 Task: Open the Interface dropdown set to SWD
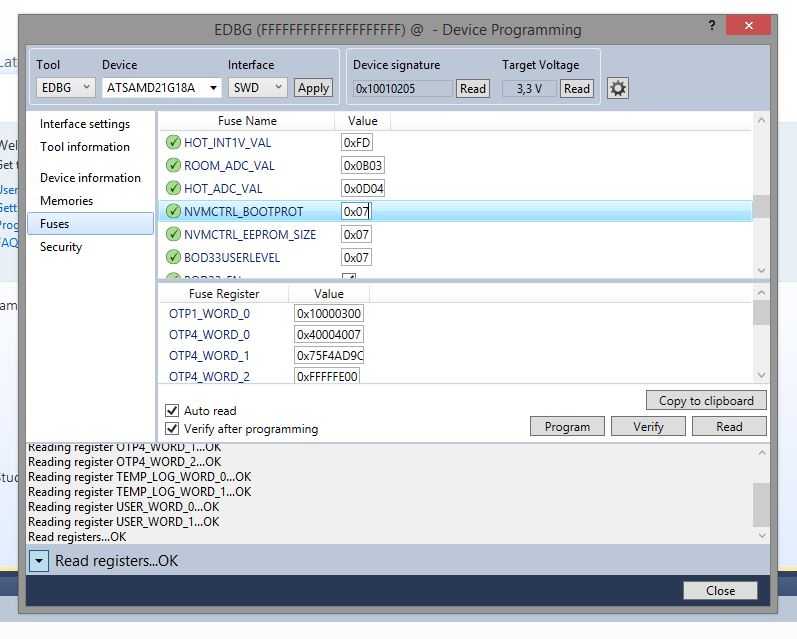point(258,88)
